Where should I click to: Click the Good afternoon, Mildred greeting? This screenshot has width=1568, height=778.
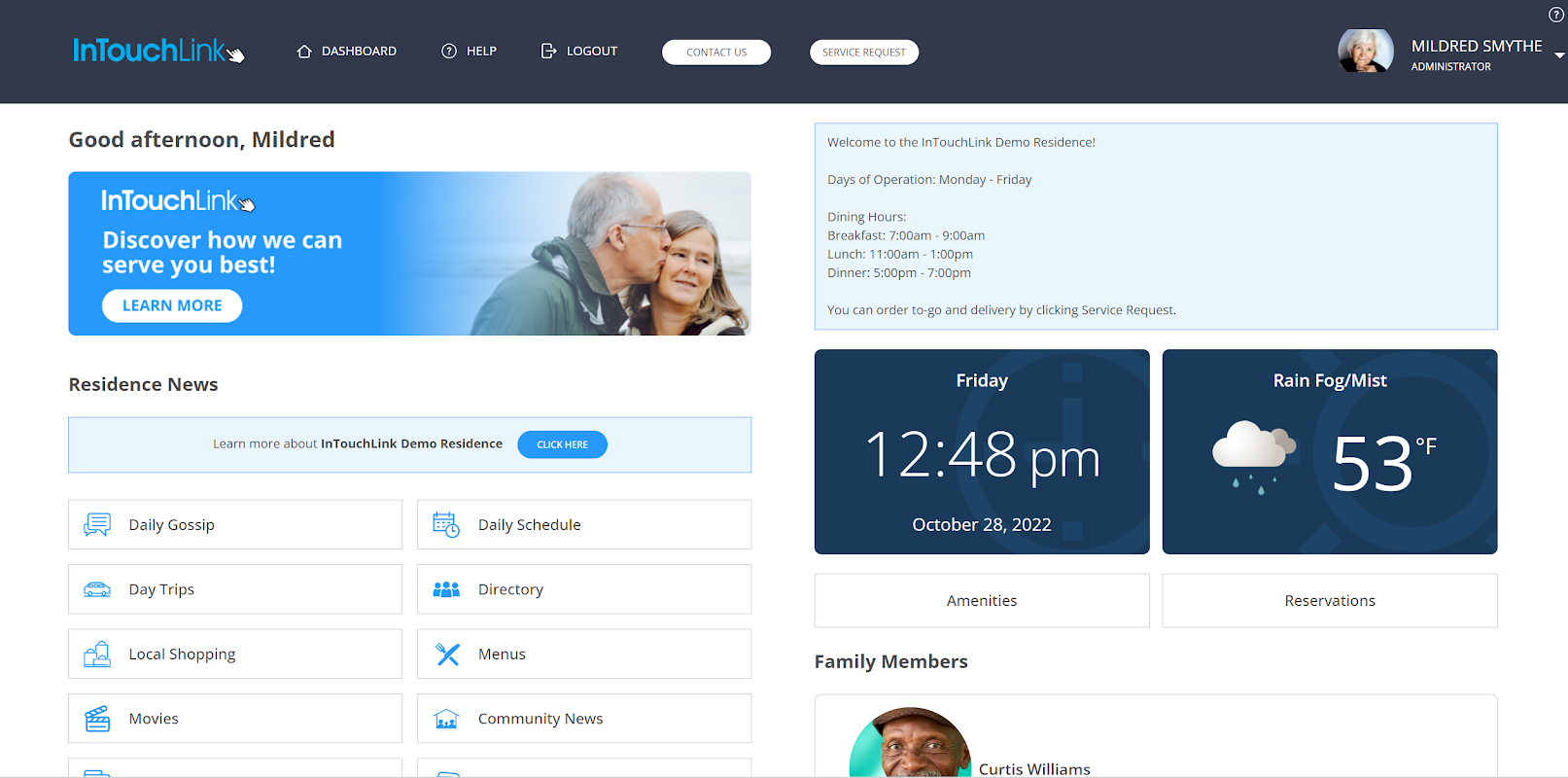click(x=201, y=140)
